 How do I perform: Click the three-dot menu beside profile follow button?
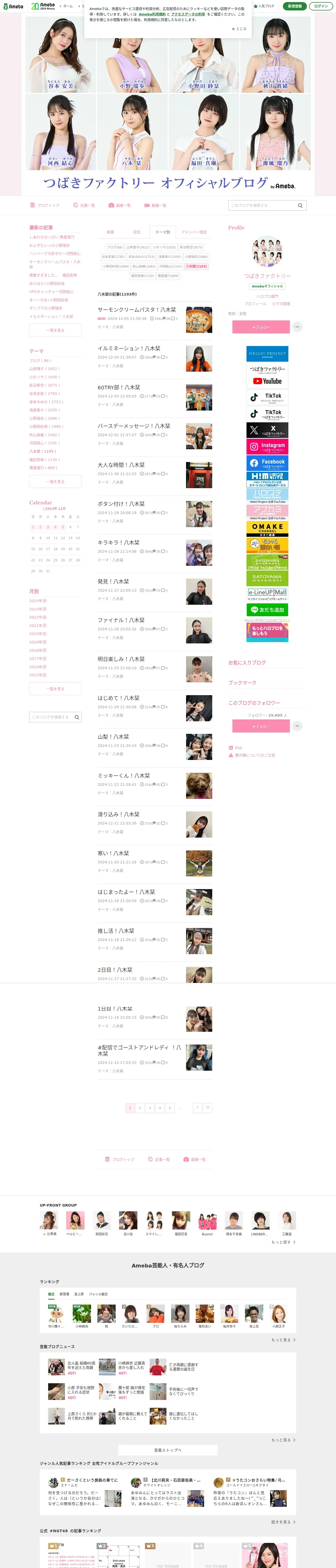[x=297, y=327]
